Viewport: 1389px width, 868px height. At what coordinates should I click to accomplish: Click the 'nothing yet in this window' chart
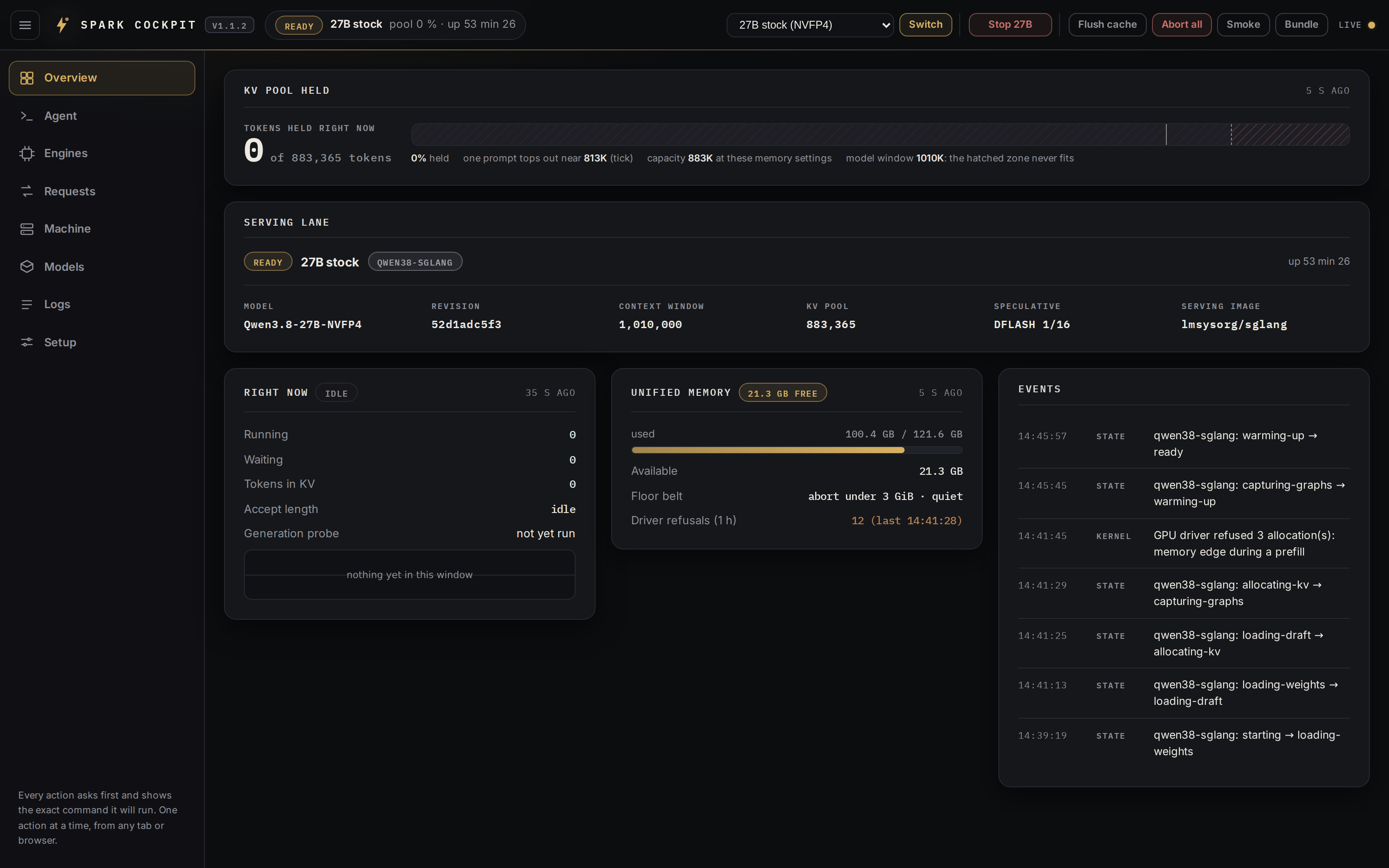coord(409,575)
